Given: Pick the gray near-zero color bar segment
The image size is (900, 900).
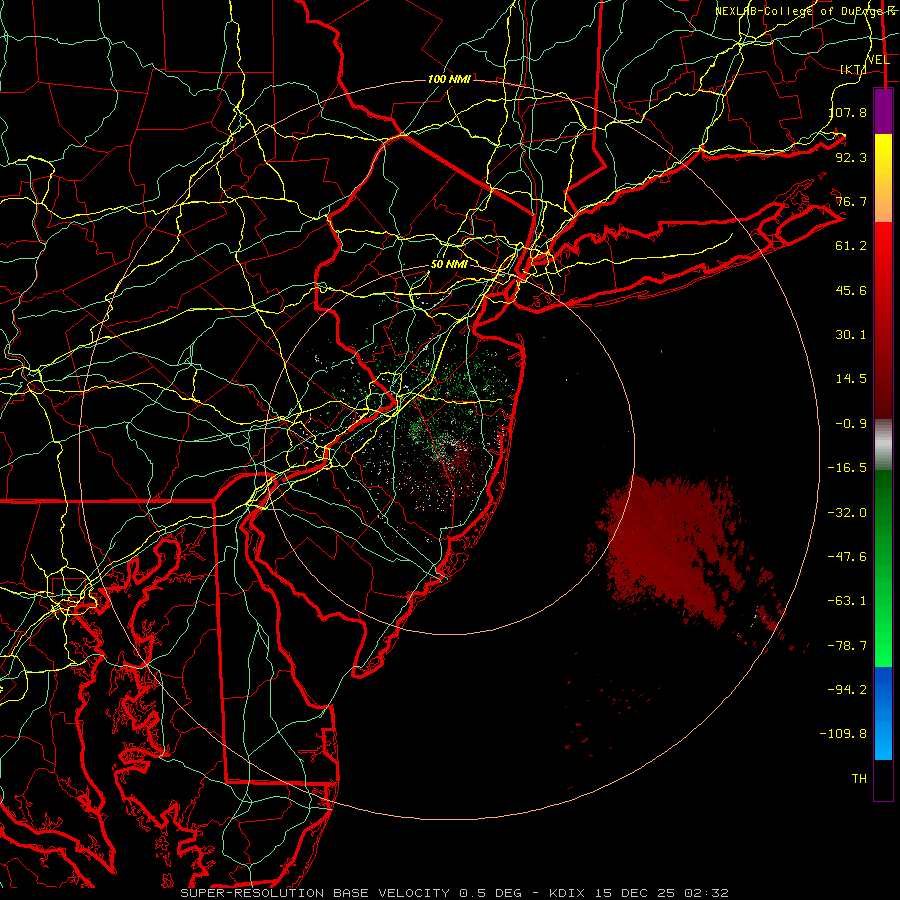Looking at the screenshot, I should point(883,445).
